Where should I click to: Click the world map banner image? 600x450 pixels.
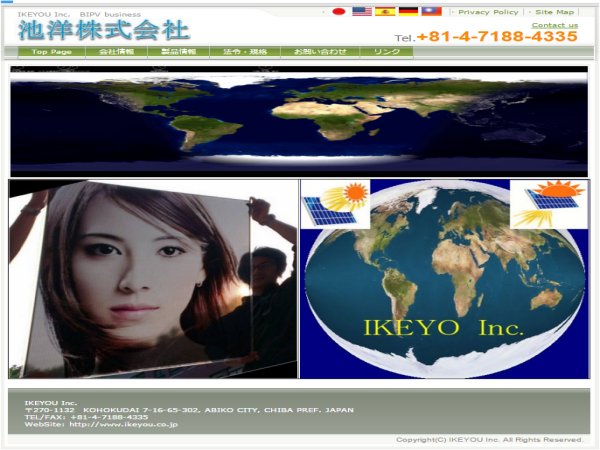click(298, 121)
